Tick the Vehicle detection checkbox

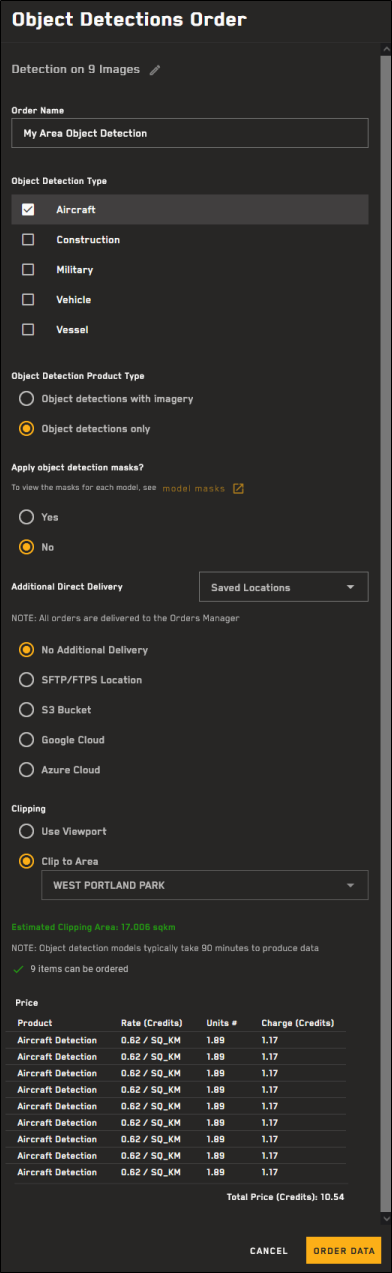pyautogui.click(x=28, y=300)
